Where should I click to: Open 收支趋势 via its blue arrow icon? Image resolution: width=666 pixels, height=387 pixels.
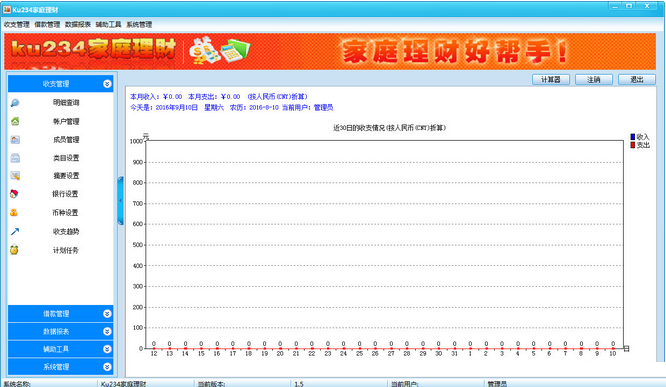tap(15, 232)
